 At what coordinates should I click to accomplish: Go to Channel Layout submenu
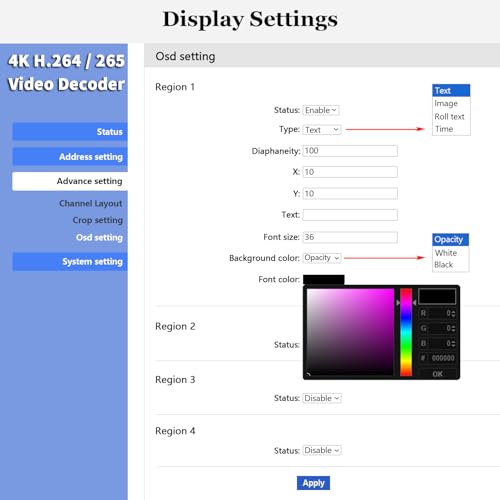tap(91, 203)
